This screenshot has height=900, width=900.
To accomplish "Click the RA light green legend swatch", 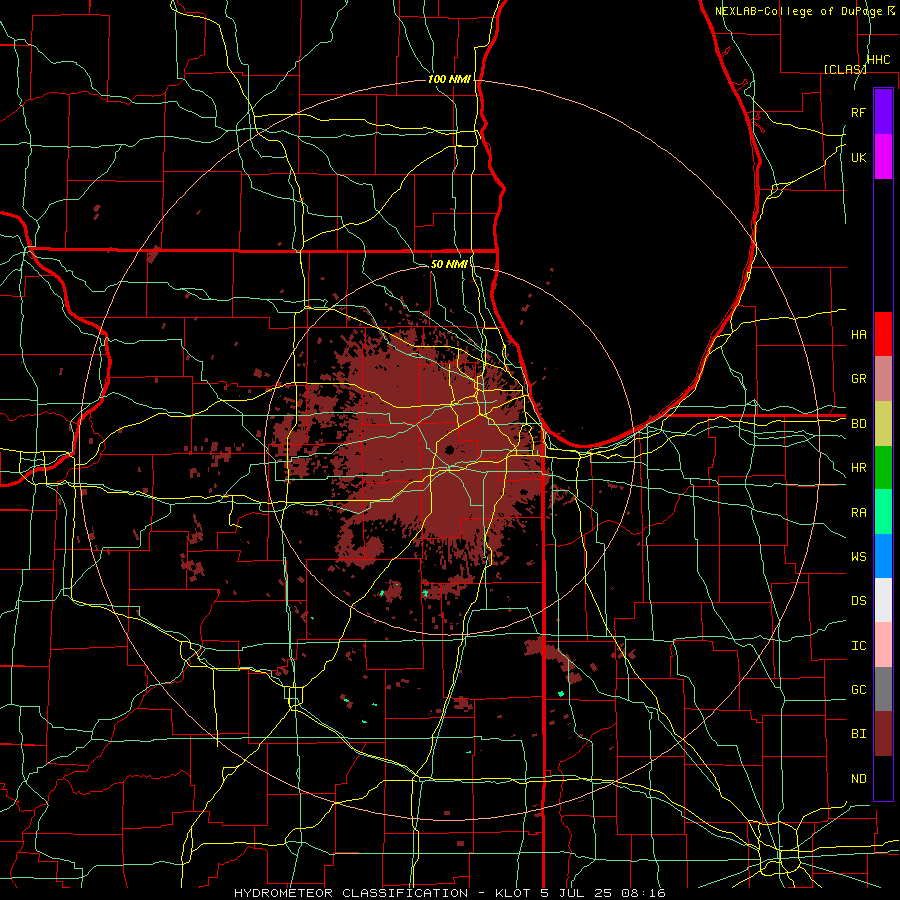I will coord(883,512).
